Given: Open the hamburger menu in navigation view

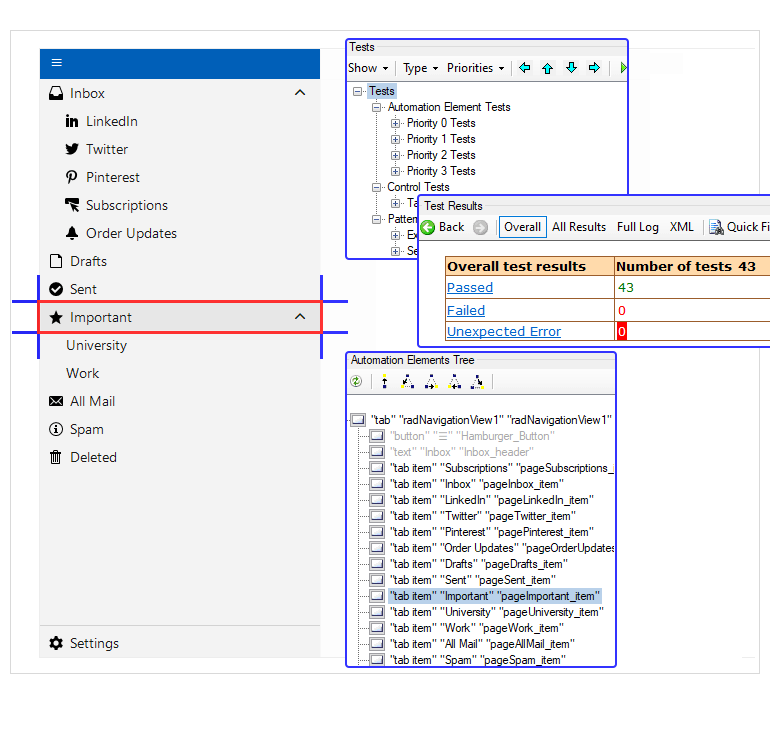Looking at the screenshot, I should (56, 63).
